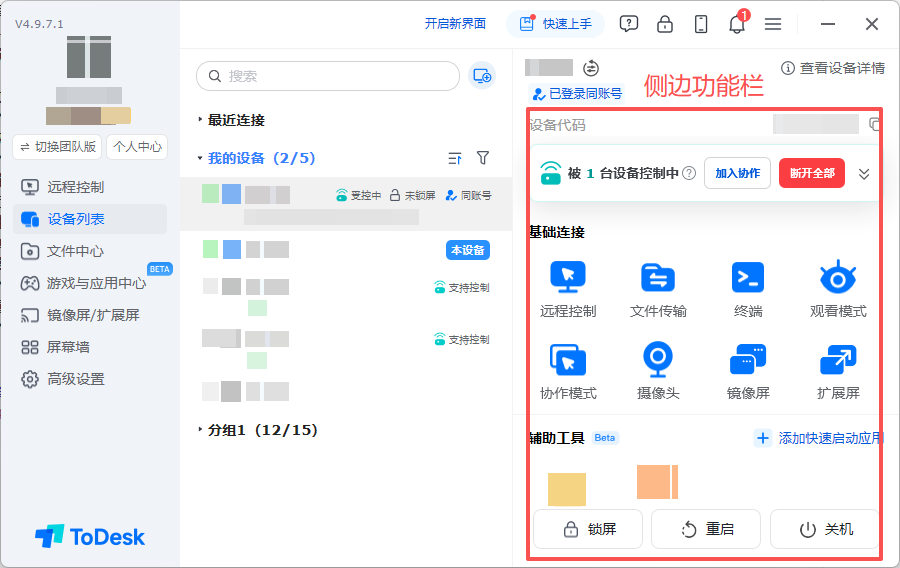Select the device row marked 受控中
Viewport: 900px width, 568px height.
click(x=346, y=204)
